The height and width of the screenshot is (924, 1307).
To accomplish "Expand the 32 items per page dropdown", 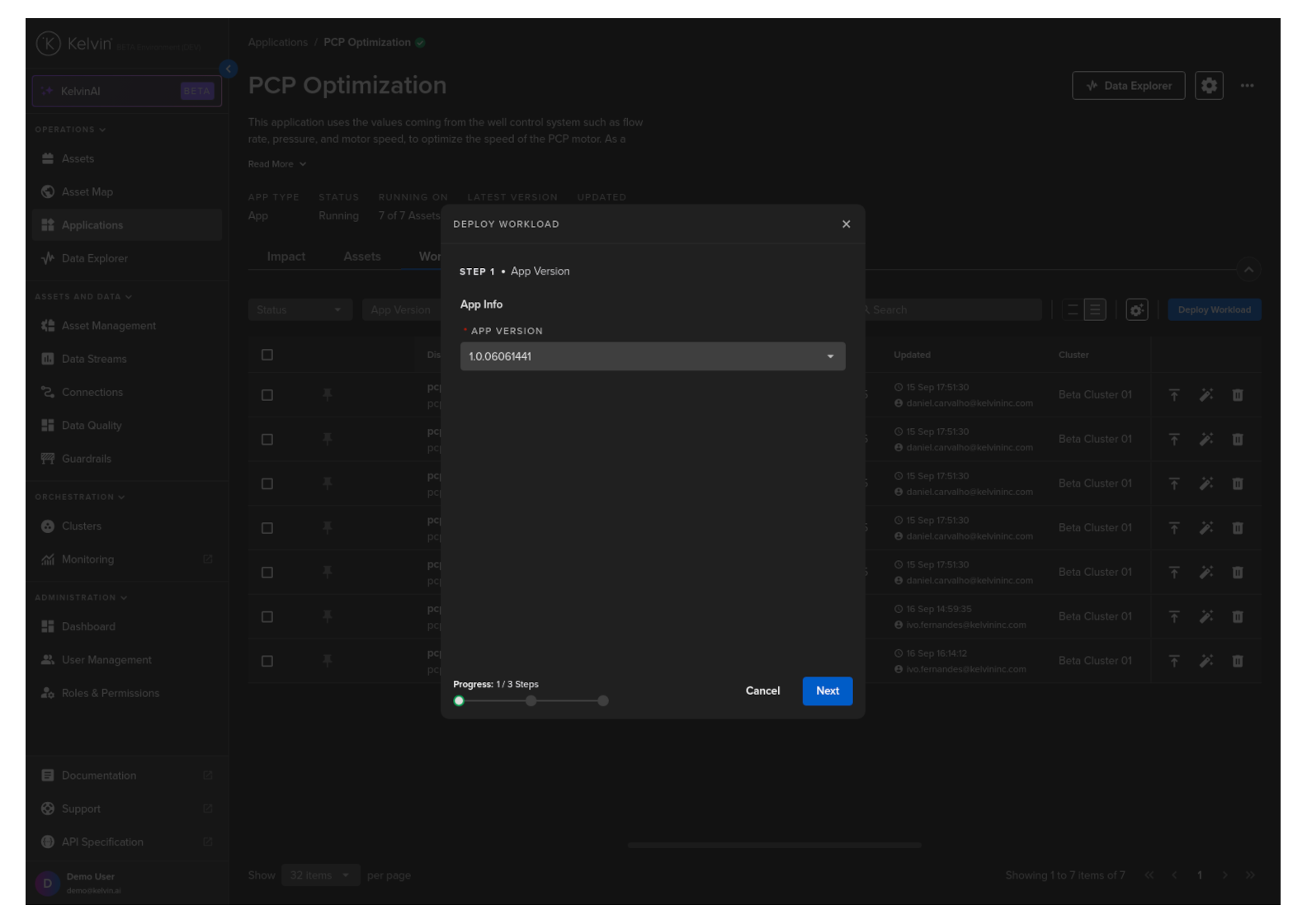I will pos(319,875).
